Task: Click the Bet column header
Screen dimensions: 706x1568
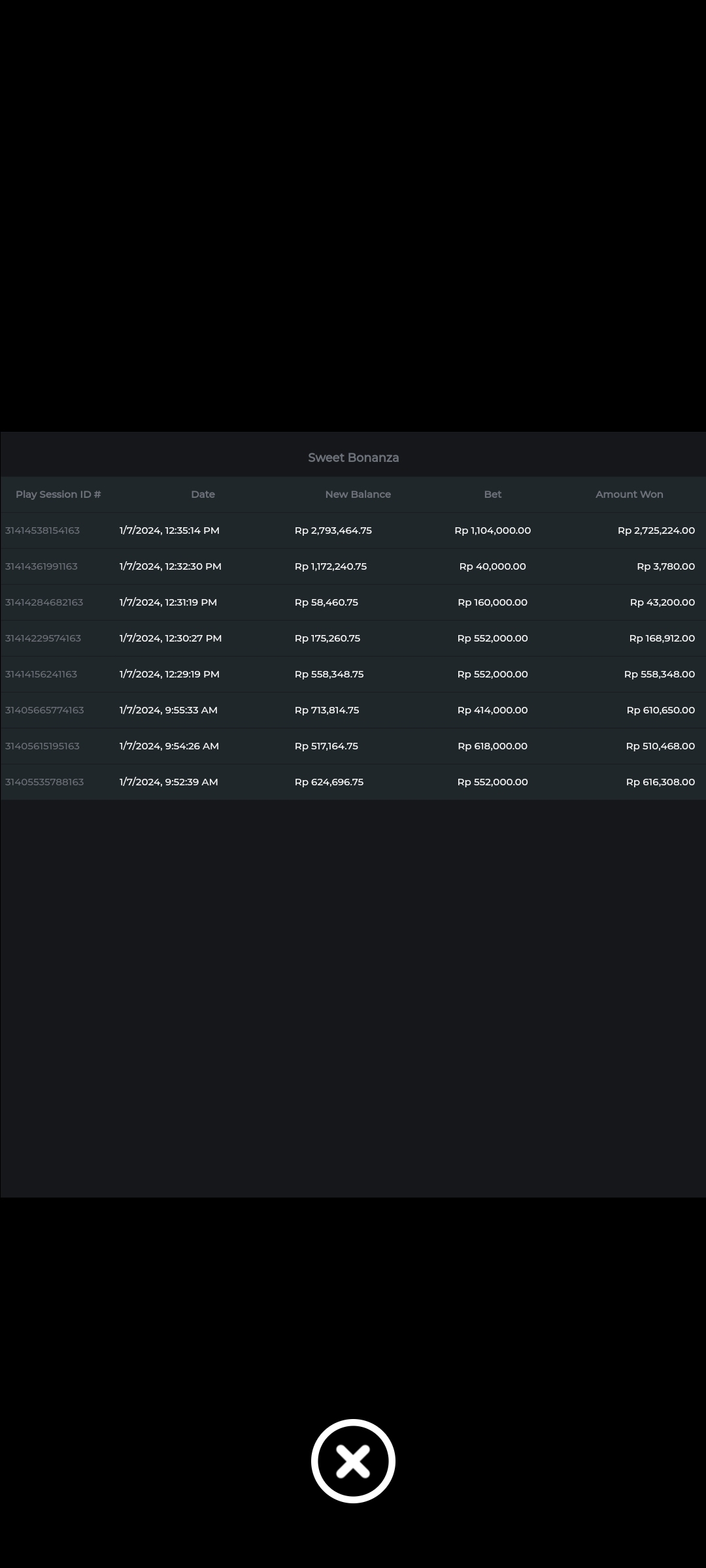Action: pyautogui.click(x=492, y=495)
